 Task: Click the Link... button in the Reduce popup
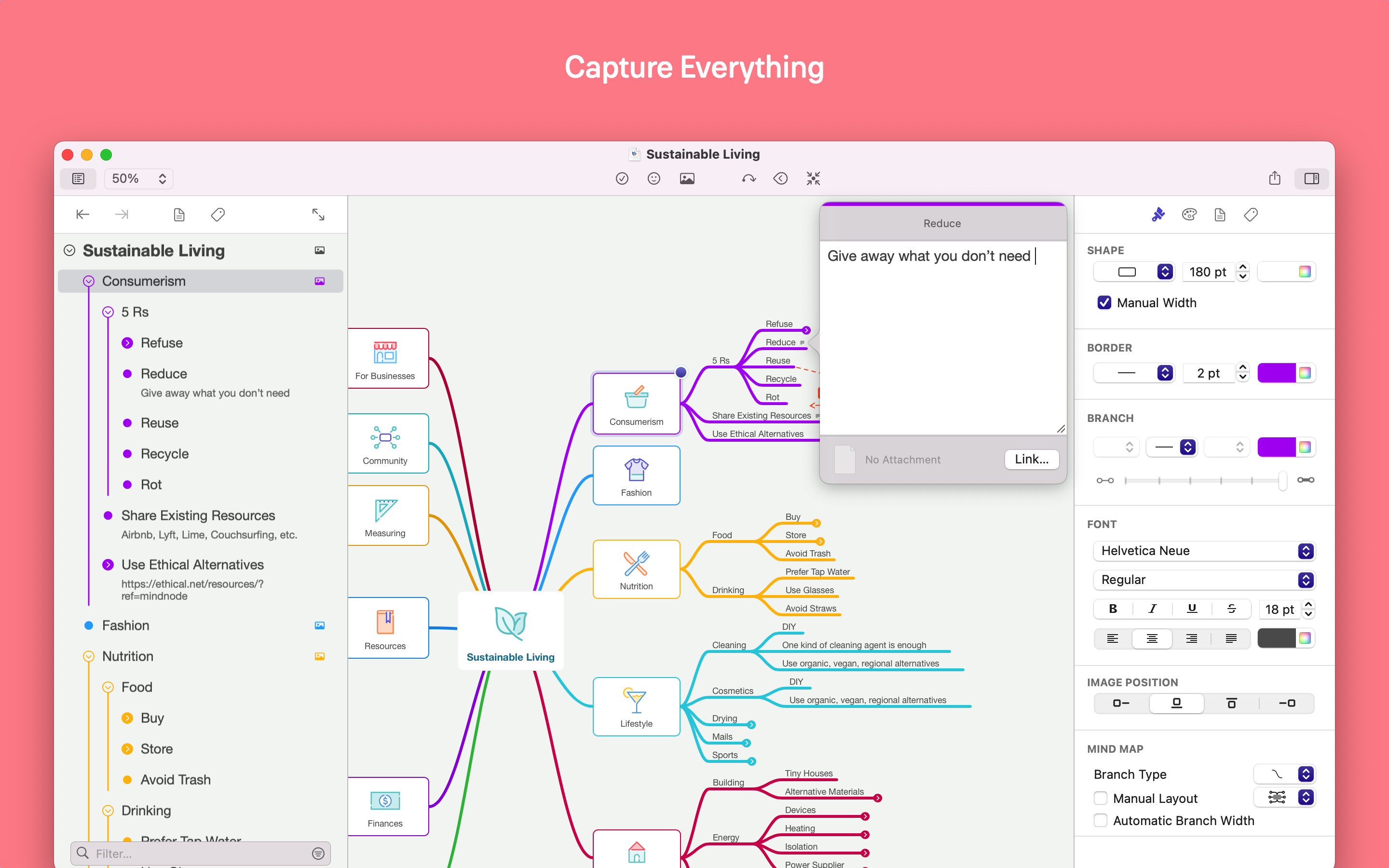click(x=1032, y=459)
